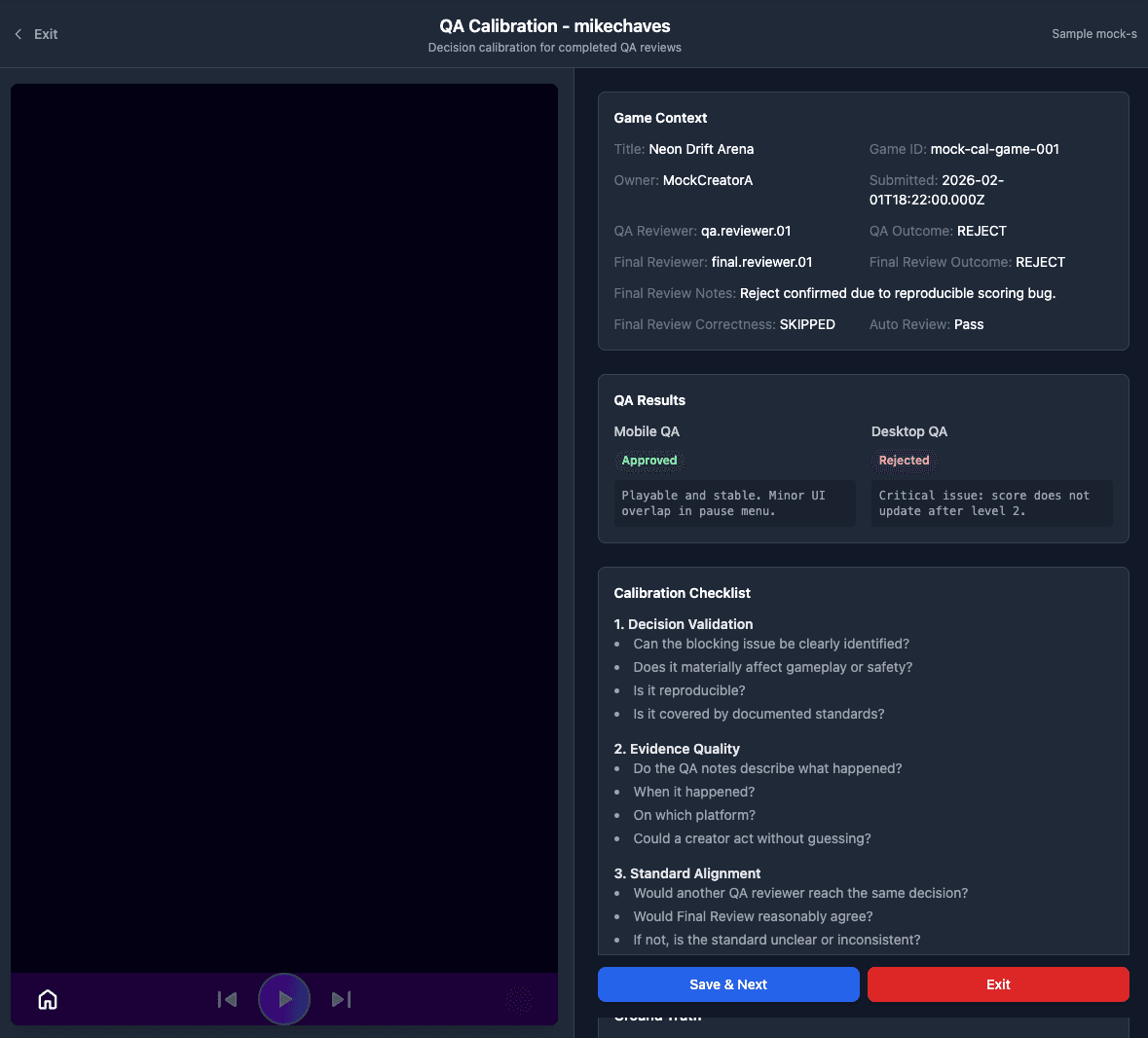Click the Mobile QA label

point(647,432)
